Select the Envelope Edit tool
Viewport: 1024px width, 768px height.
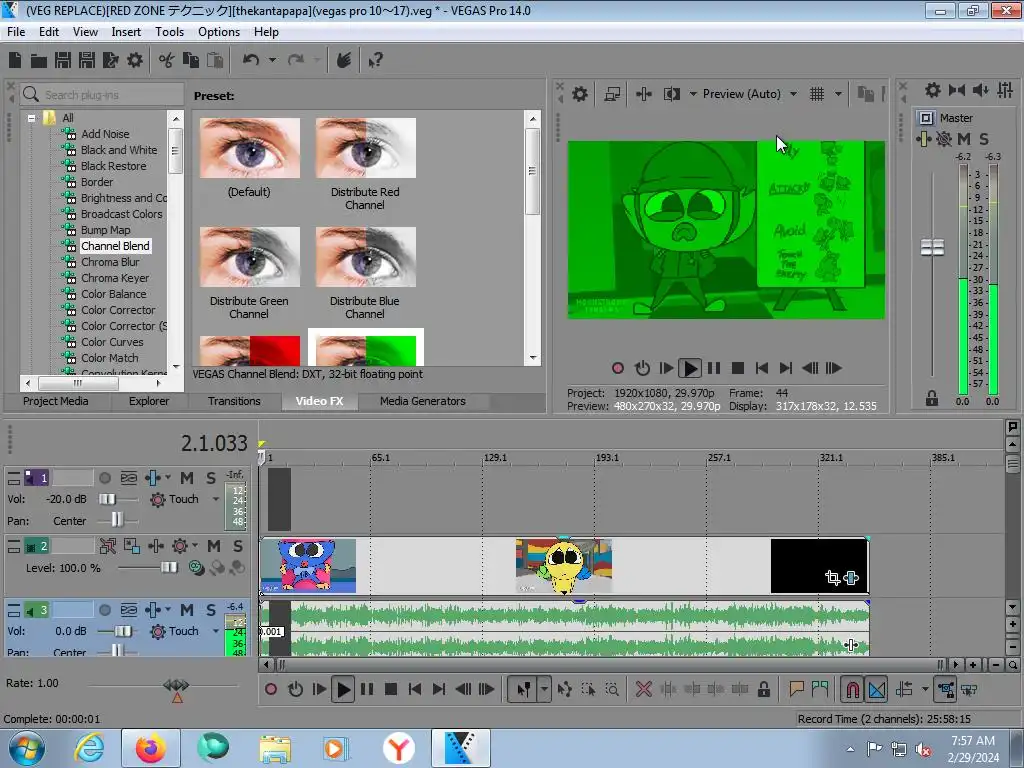(564, 690)
